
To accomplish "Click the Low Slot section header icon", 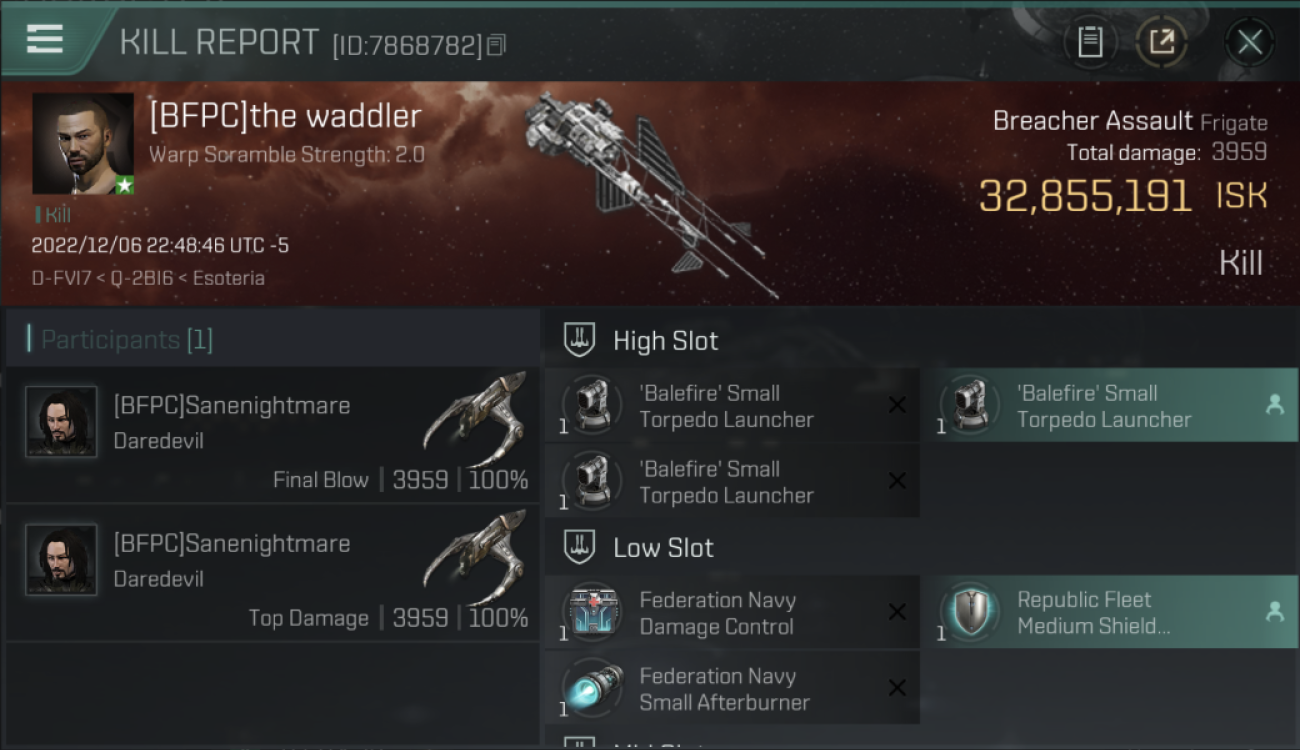I will tap(581, 547).
